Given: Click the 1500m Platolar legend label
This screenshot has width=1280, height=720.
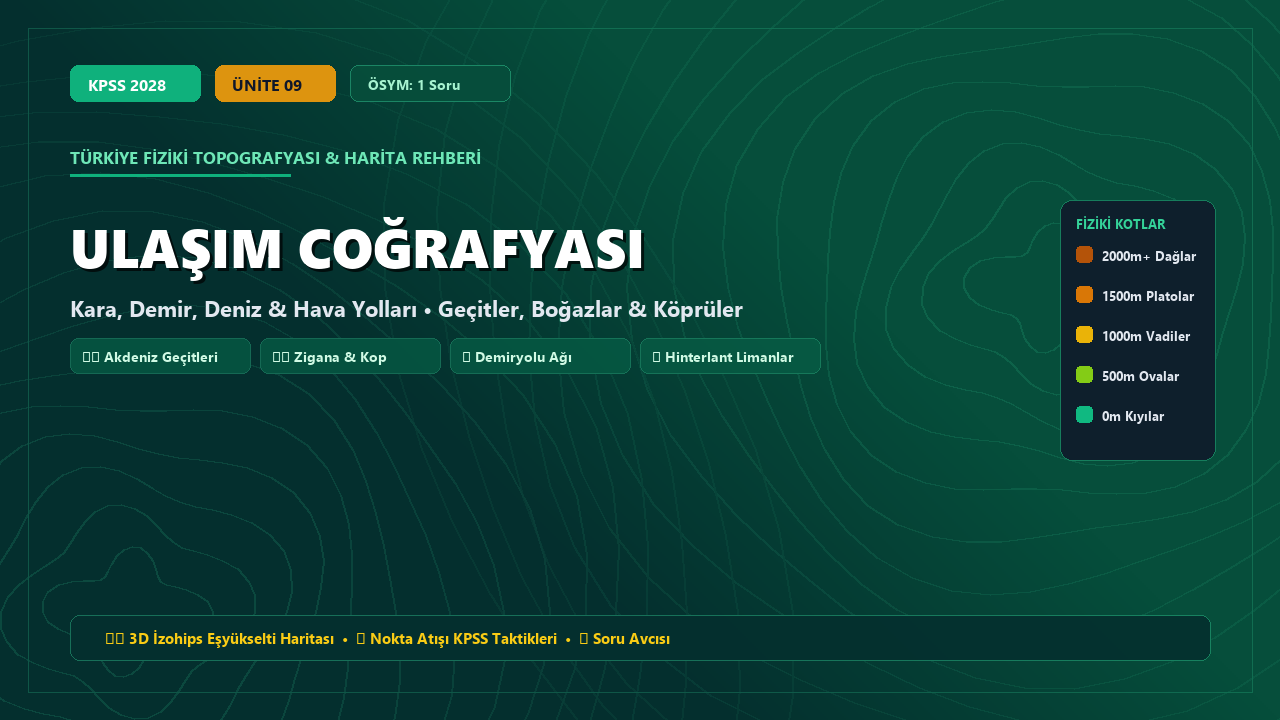Looking at the screenshot, I should [1148, 296].
